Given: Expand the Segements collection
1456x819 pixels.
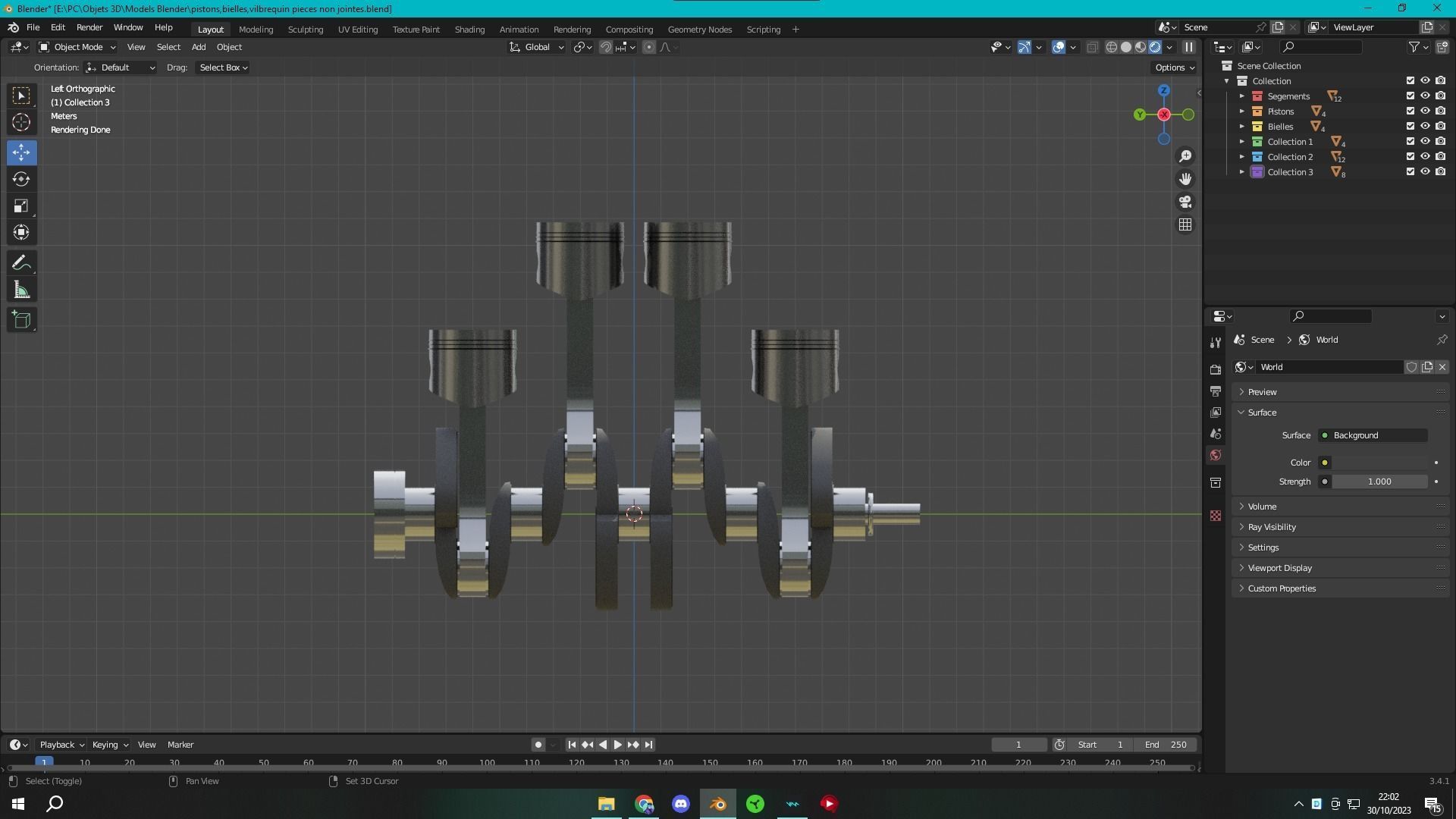Looking at the screenshot, I should pos(1242,96).
